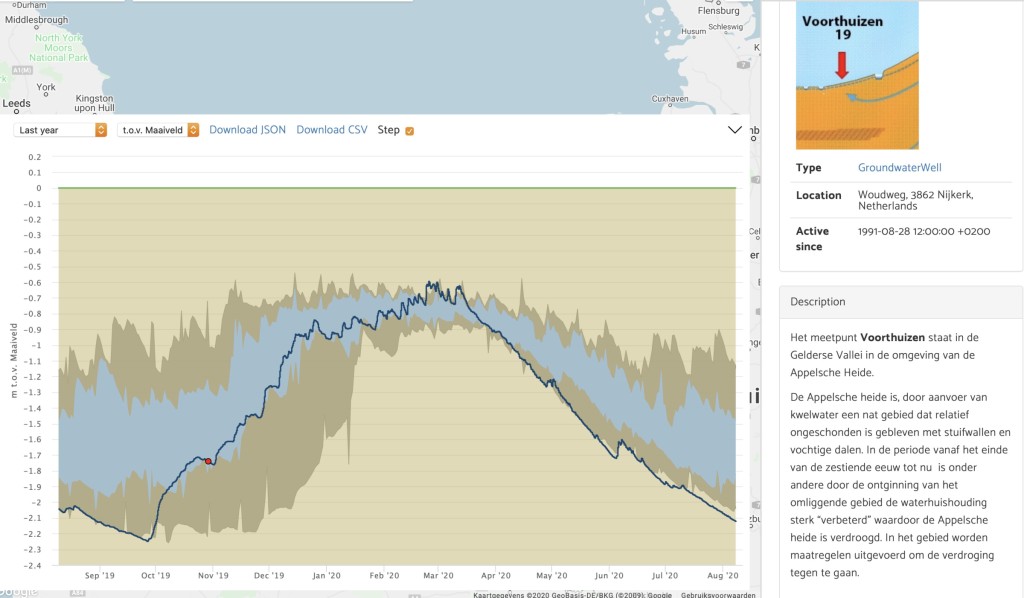Click Leeds label on the map
Image resolution: width=1024 pixels, height=598 pixels.
(x=16, y=103)
